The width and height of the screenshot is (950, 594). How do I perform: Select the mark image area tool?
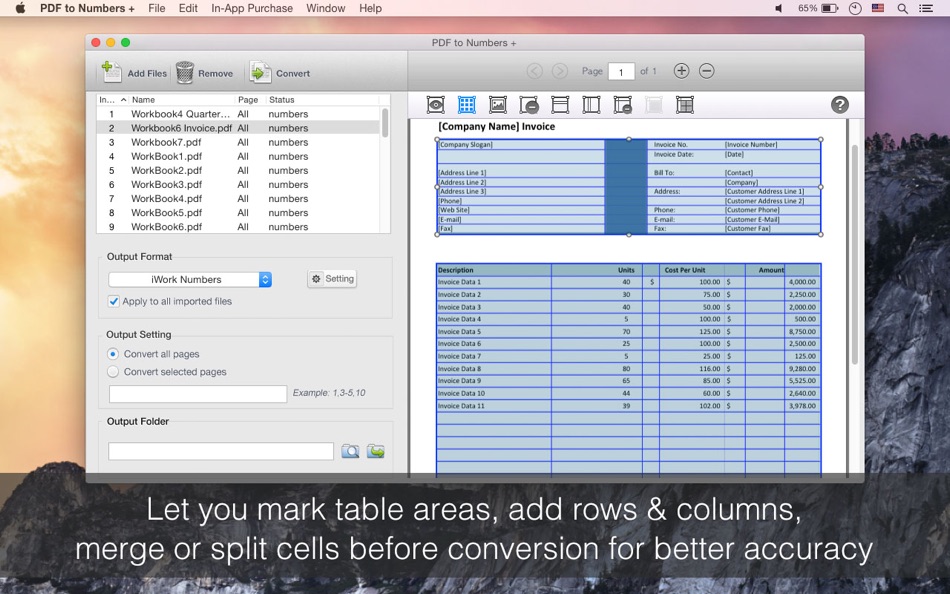[x=497, y=105]
